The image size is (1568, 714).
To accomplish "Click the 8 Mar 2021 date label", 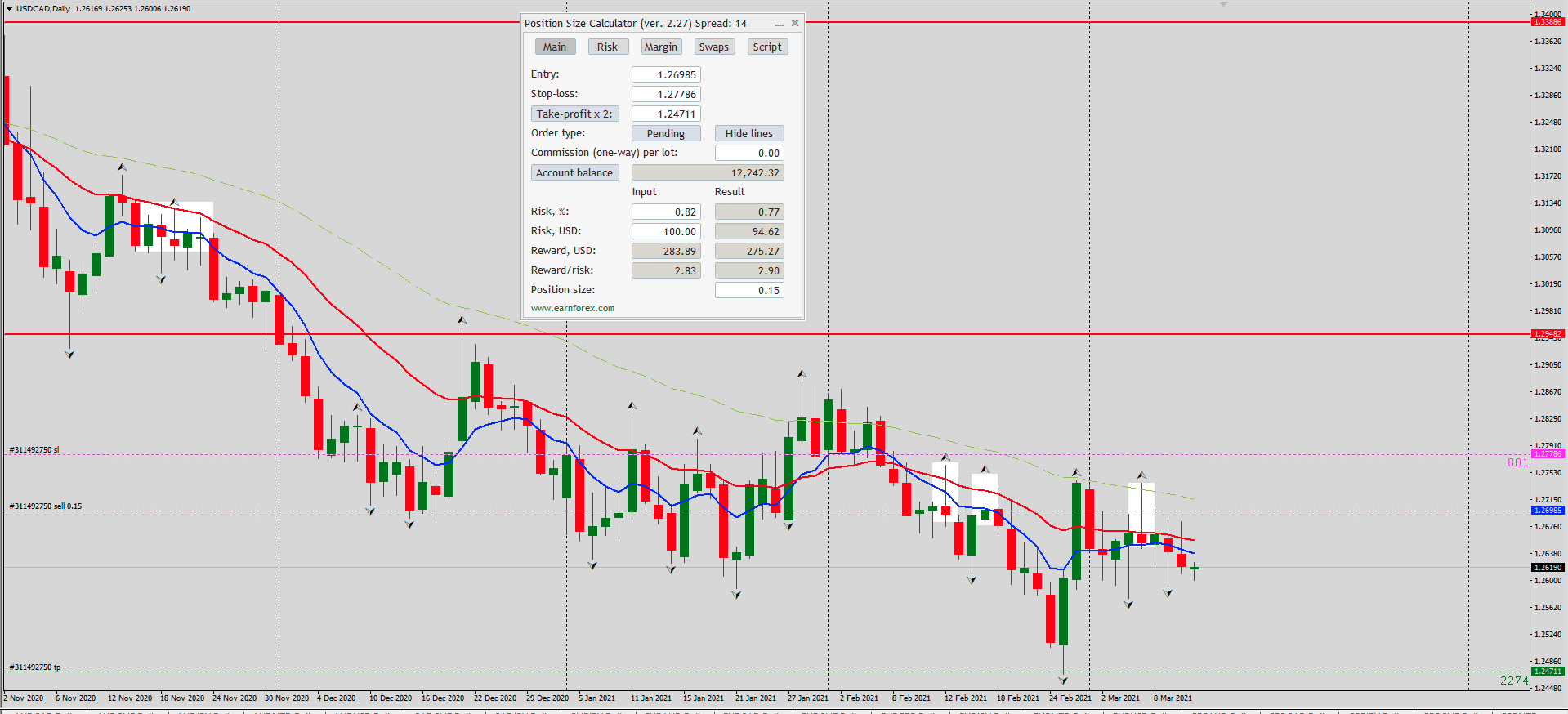I will [x=1173, y=698].
